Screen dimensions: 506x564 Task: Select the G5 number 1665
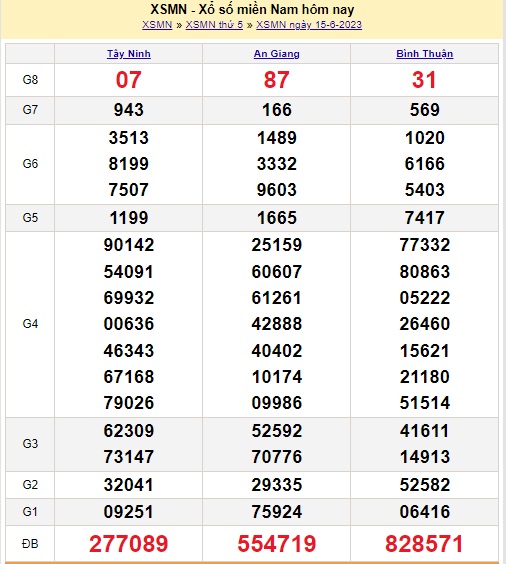[277, 218]
